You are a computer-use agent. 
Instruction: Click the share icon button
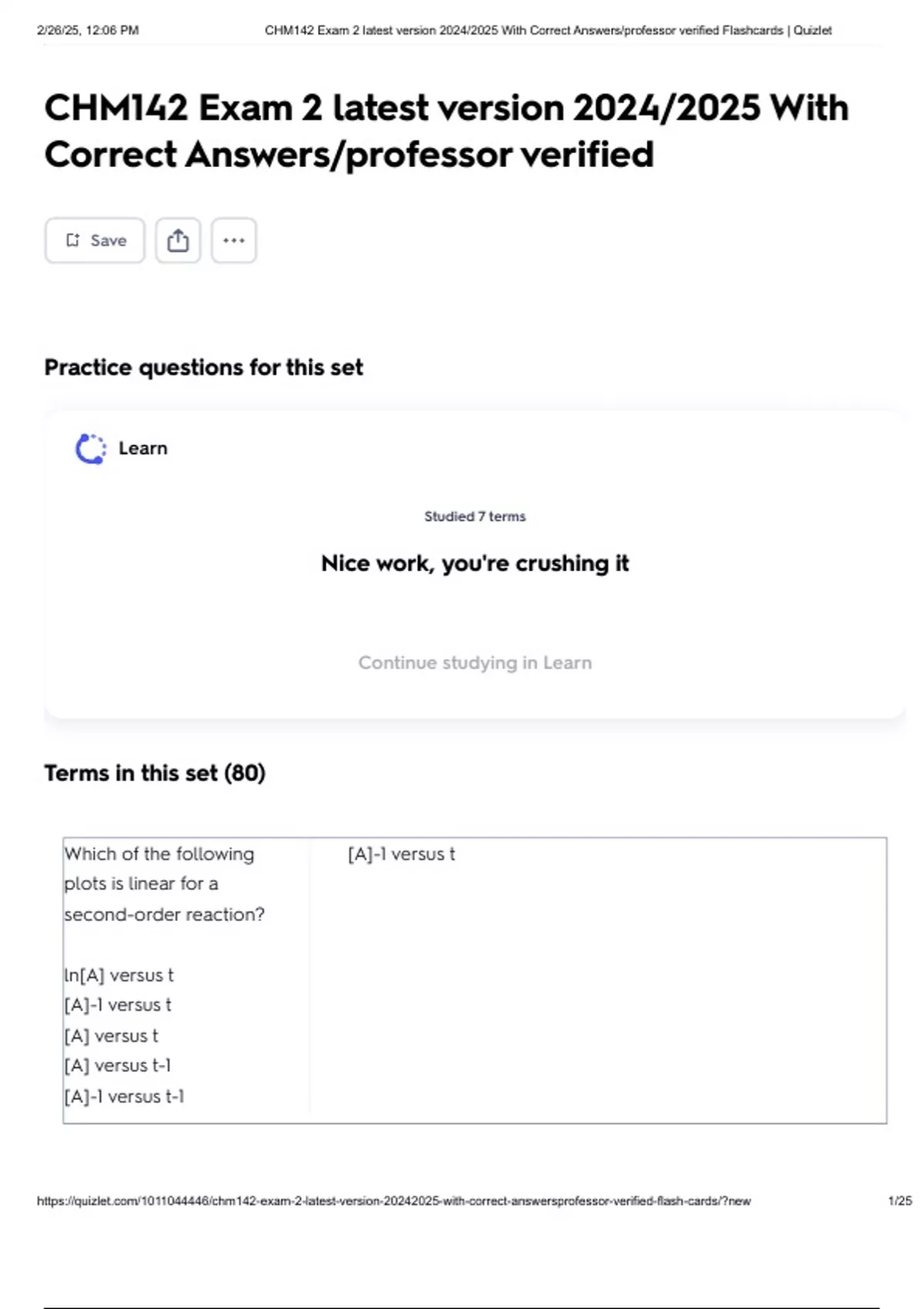tap(178, 240)
